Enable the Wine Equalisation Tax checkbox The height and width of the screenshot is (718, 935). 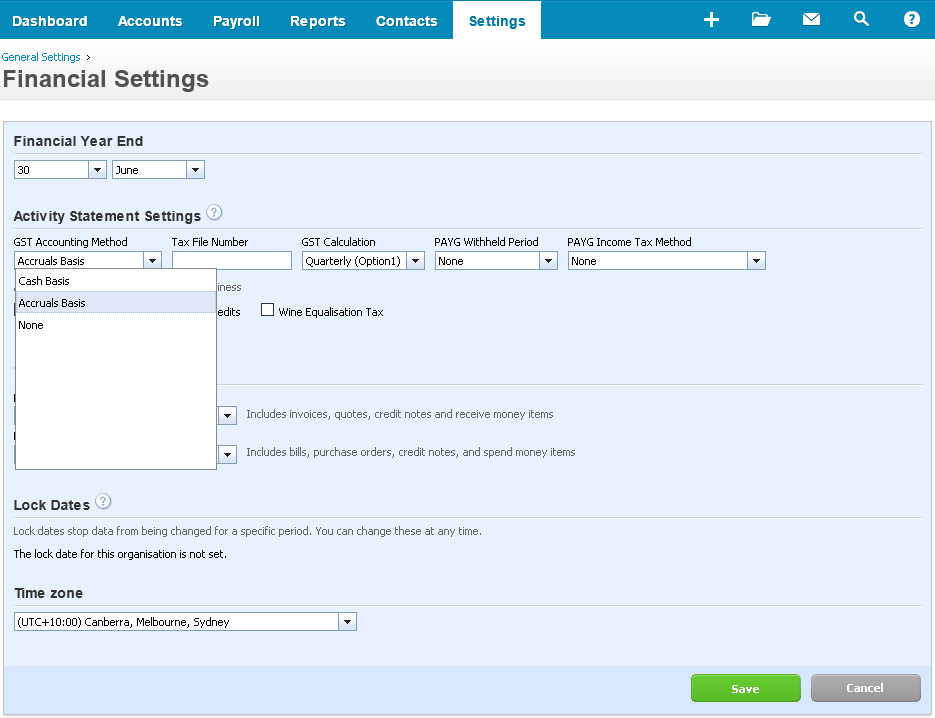click(x=268, y=311)
